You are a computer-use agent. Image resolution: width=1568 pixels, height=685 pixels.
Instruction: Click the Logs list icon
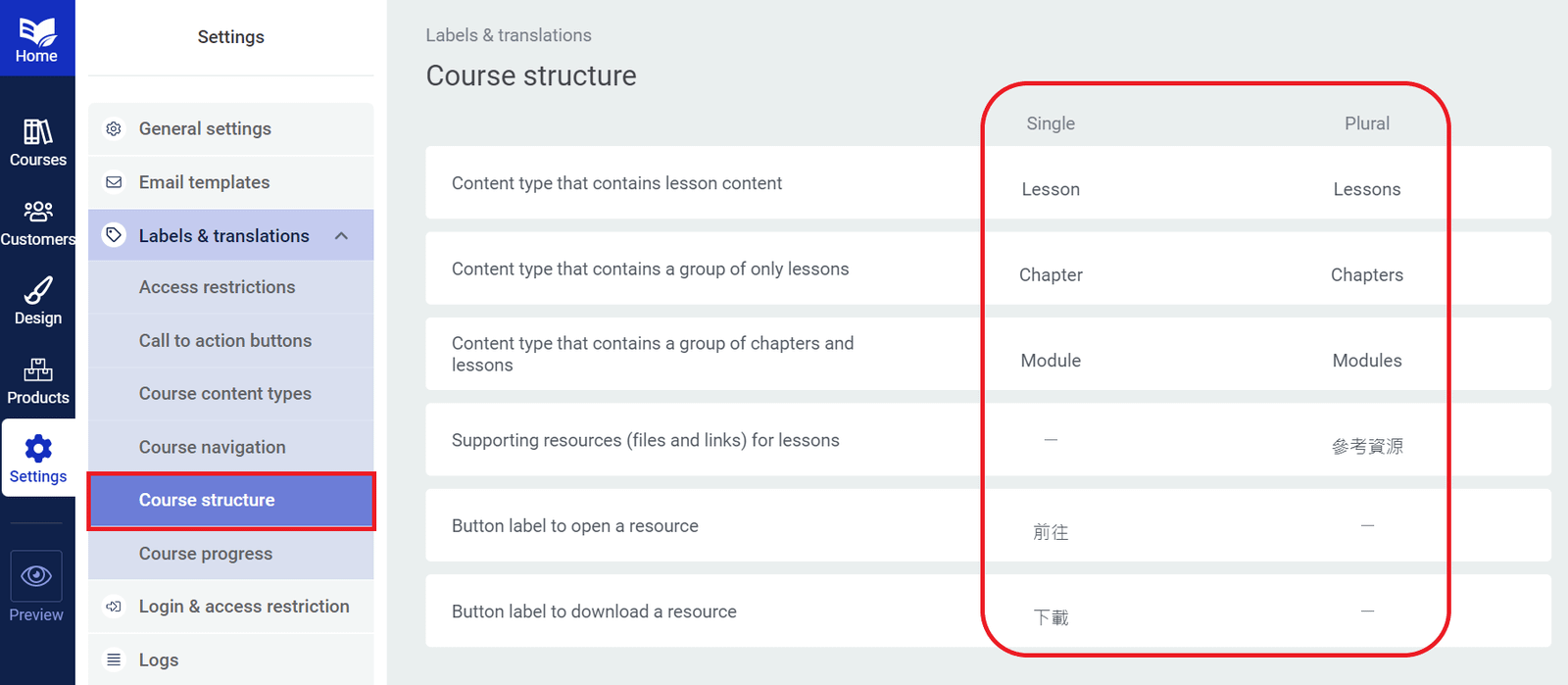(114, 660)
